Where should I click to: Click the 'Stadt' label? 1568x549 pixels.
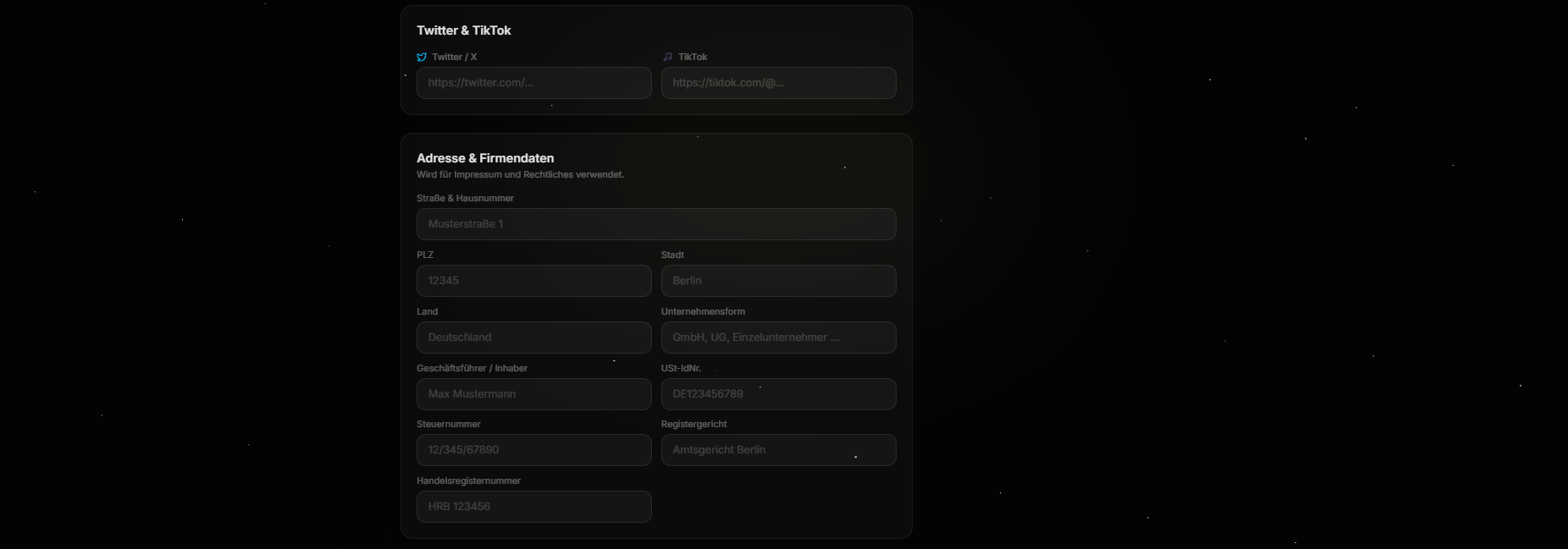(672, 255)
